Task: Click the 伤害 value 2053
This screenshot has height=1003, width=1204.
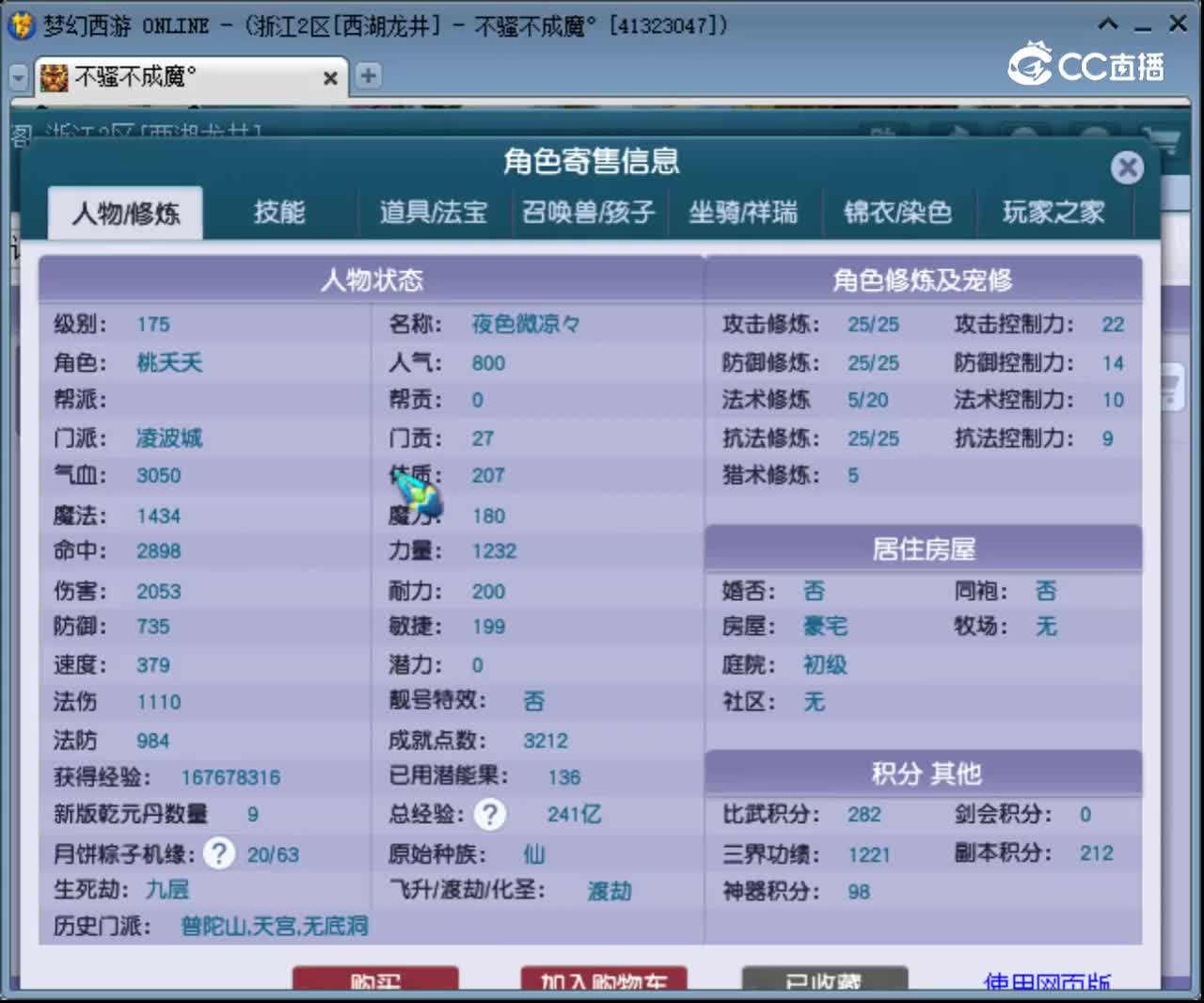Action: tap(158, 591)
